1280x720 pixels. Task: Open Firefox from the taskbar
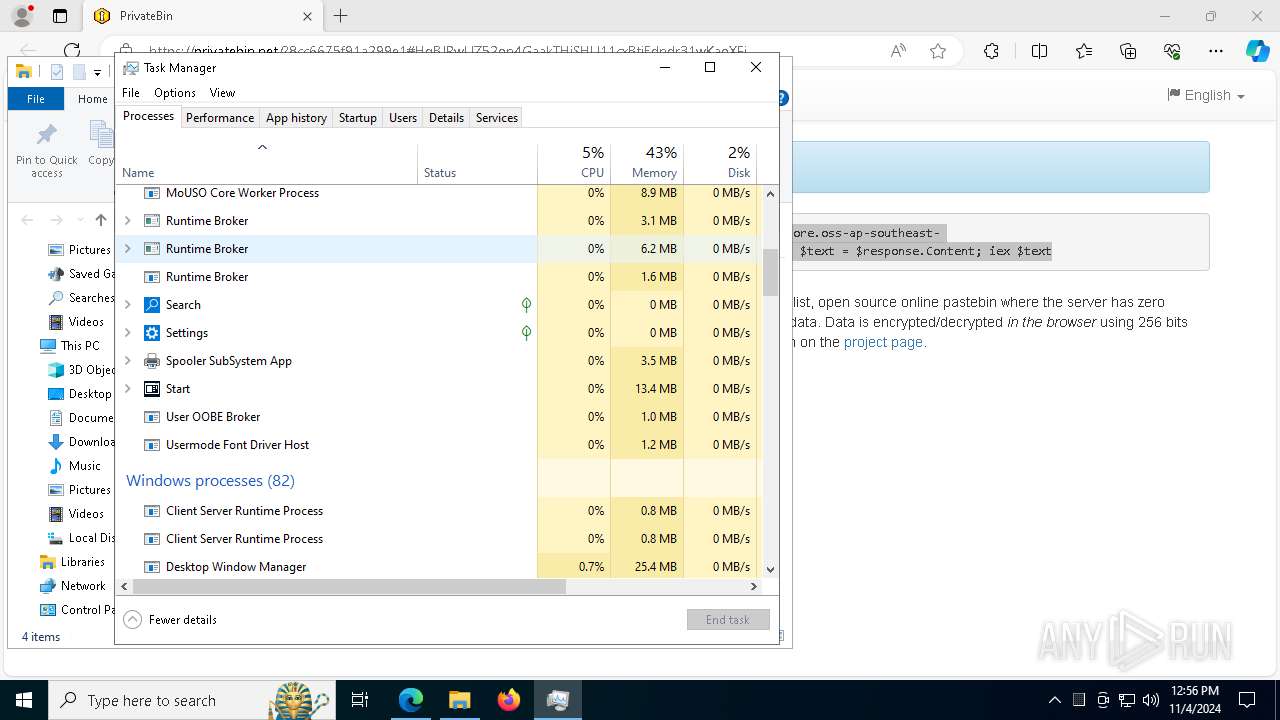point(508,700)
